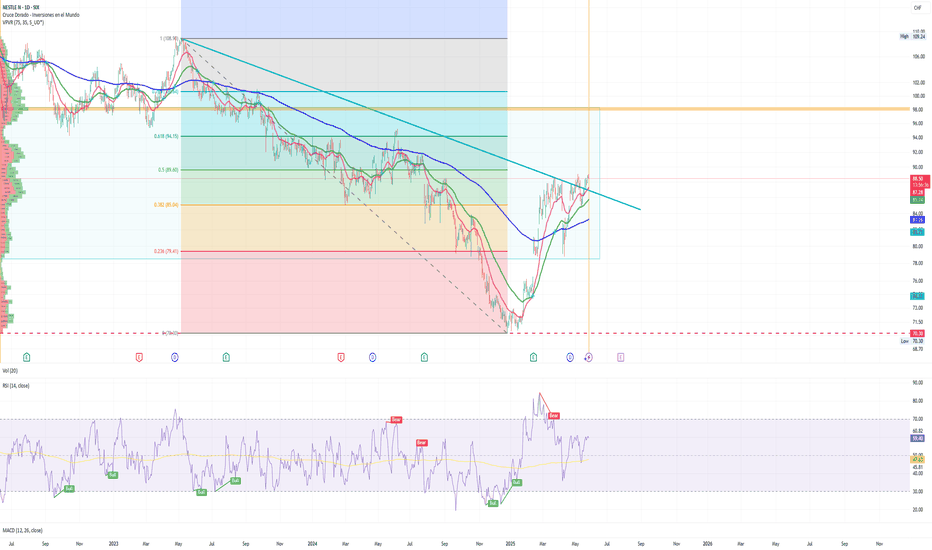The image size is (932, 550).
Task: Click the green 85.74 moving average price tag
Action: (918, 200)
